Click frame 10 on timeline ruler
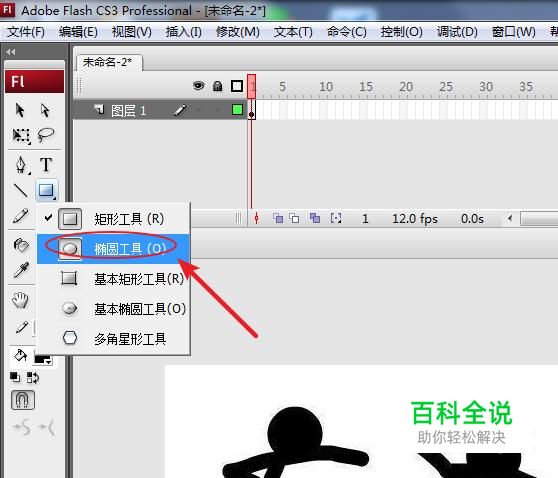 pyautogui.click(x=326, y=87)
